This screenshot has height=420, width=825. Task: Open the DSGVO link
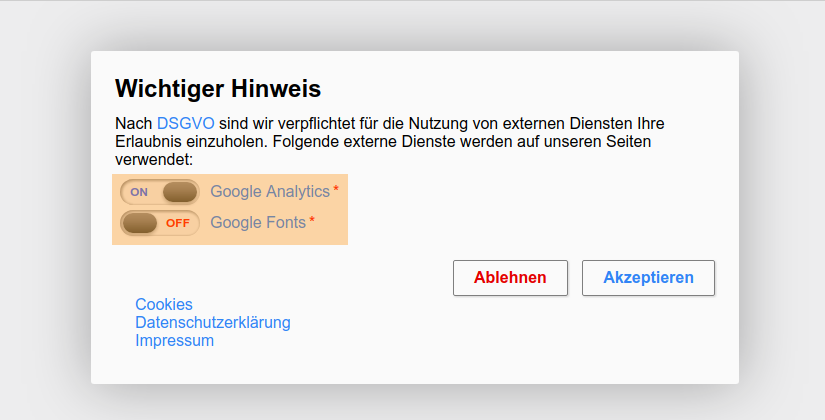[x=178, y=124]
